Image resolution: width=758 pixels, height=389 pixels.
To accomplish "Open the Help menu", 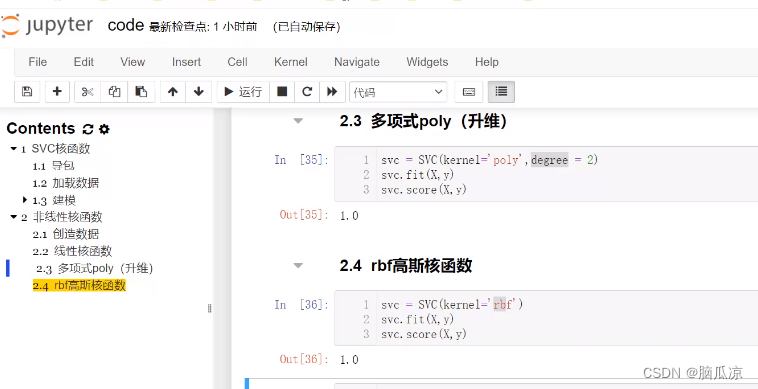I will point(487,62).
